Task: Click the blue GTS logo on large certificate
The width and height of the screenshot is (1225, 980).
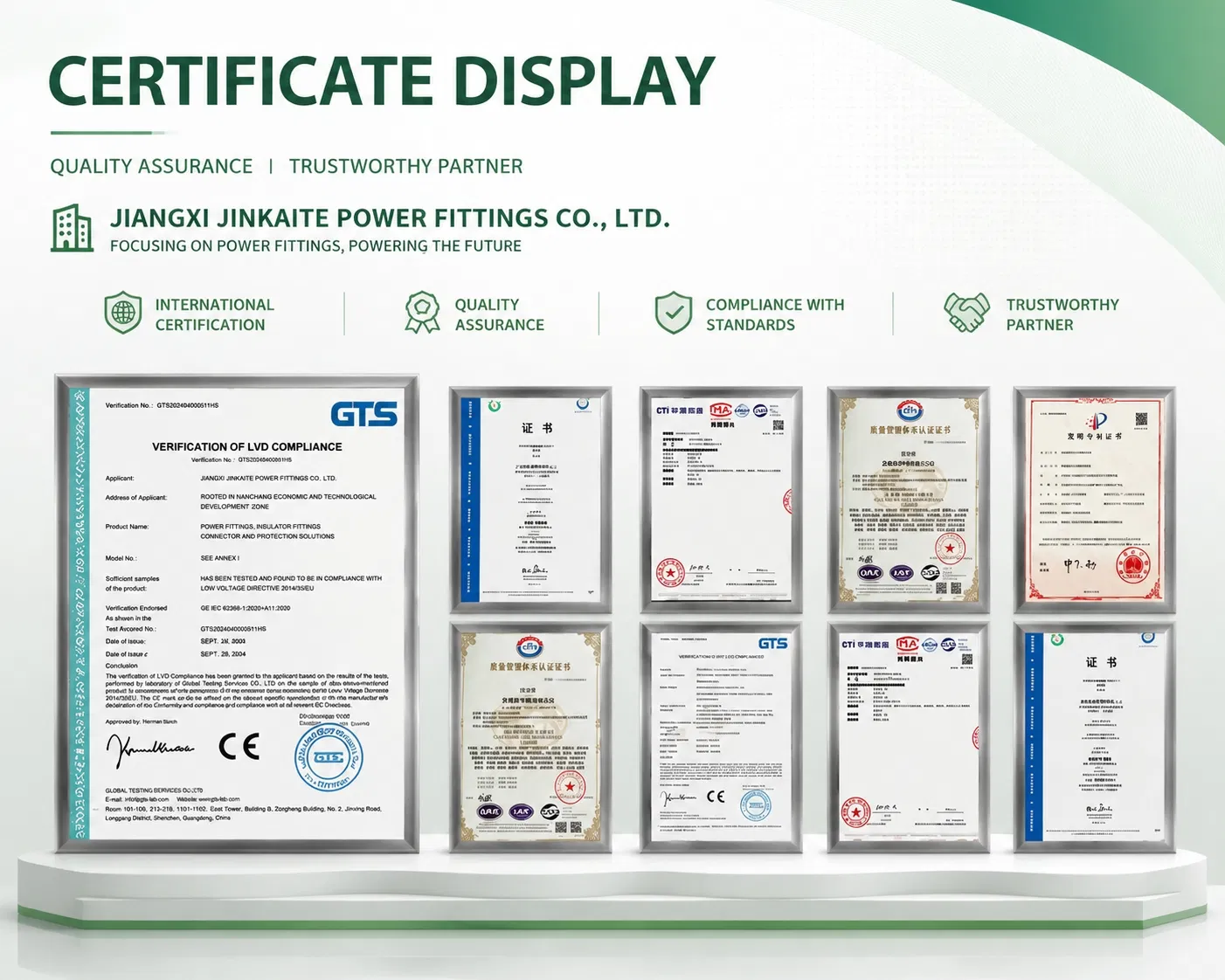Action: [x=364, y=414]
